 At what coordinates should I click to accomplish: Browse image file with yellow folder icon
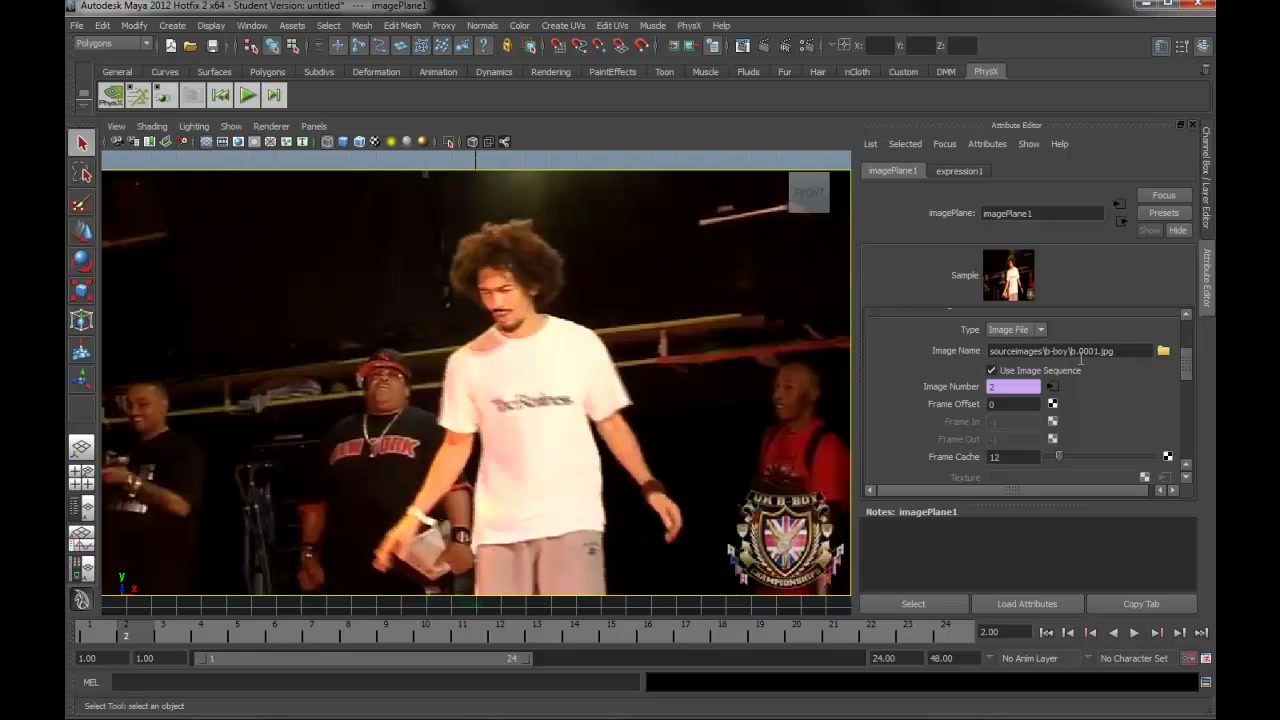coord(1163,351)
